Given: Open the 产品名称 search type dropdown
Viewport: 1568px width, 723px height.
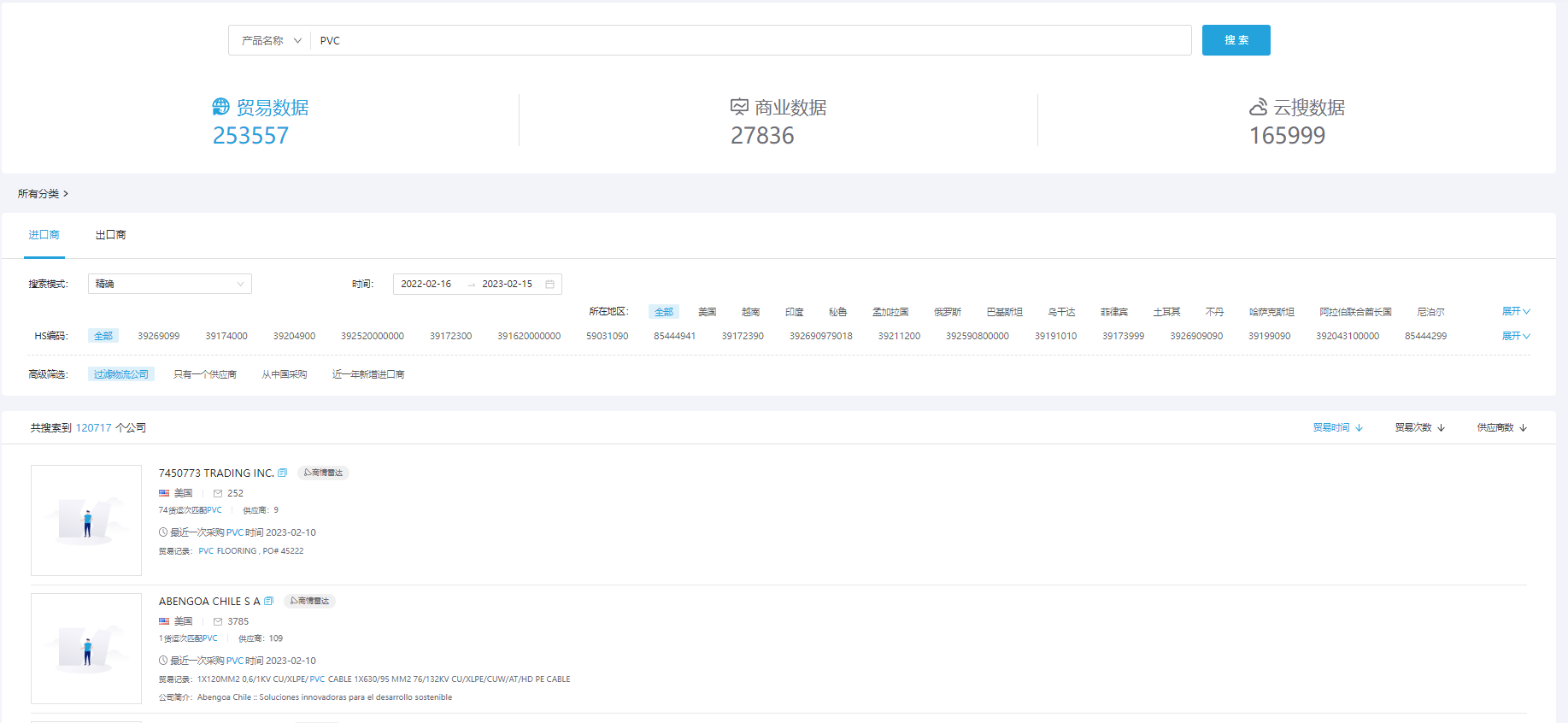Looking at the screenshot, I should (x=271, y=40).
